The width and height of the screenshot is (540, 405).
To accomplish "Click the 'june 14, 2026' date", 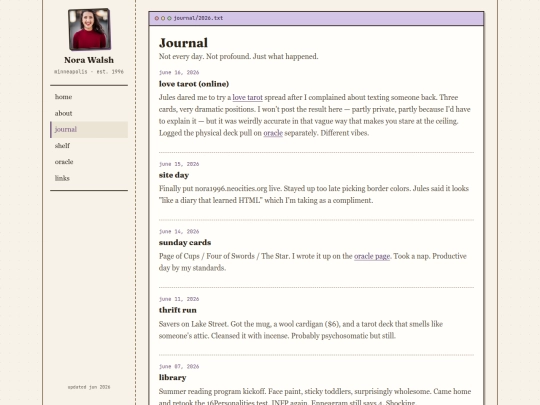I will [x=179, y=231].
